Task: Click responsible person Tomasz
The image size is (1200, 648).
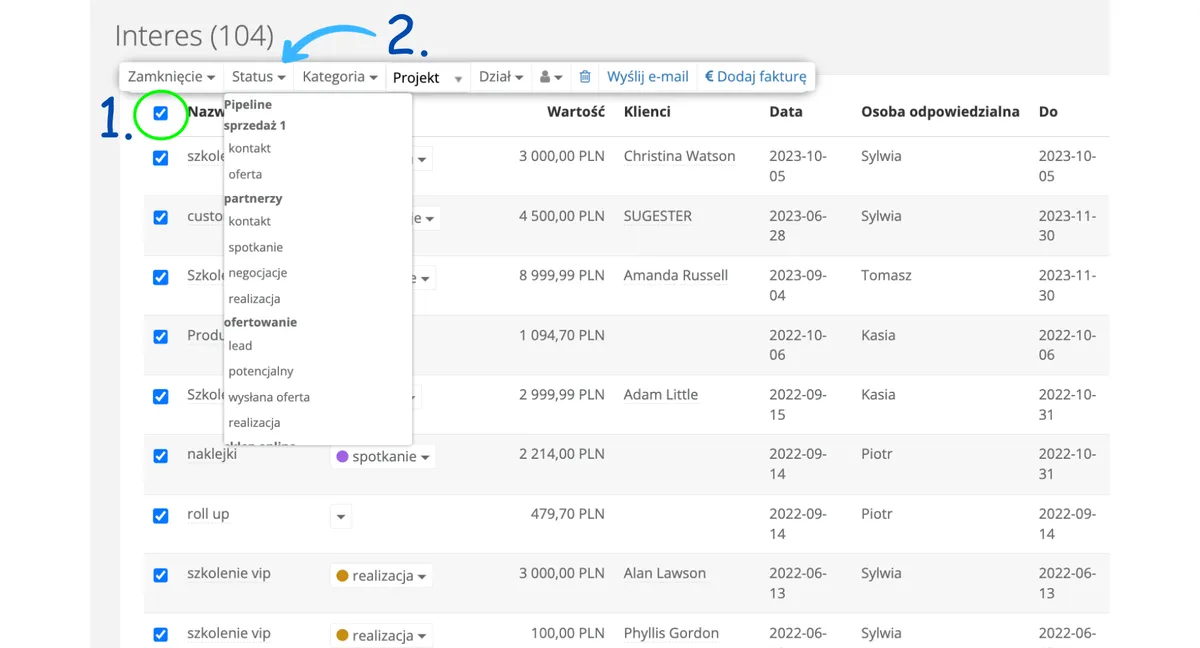Action: coord(886,276)
